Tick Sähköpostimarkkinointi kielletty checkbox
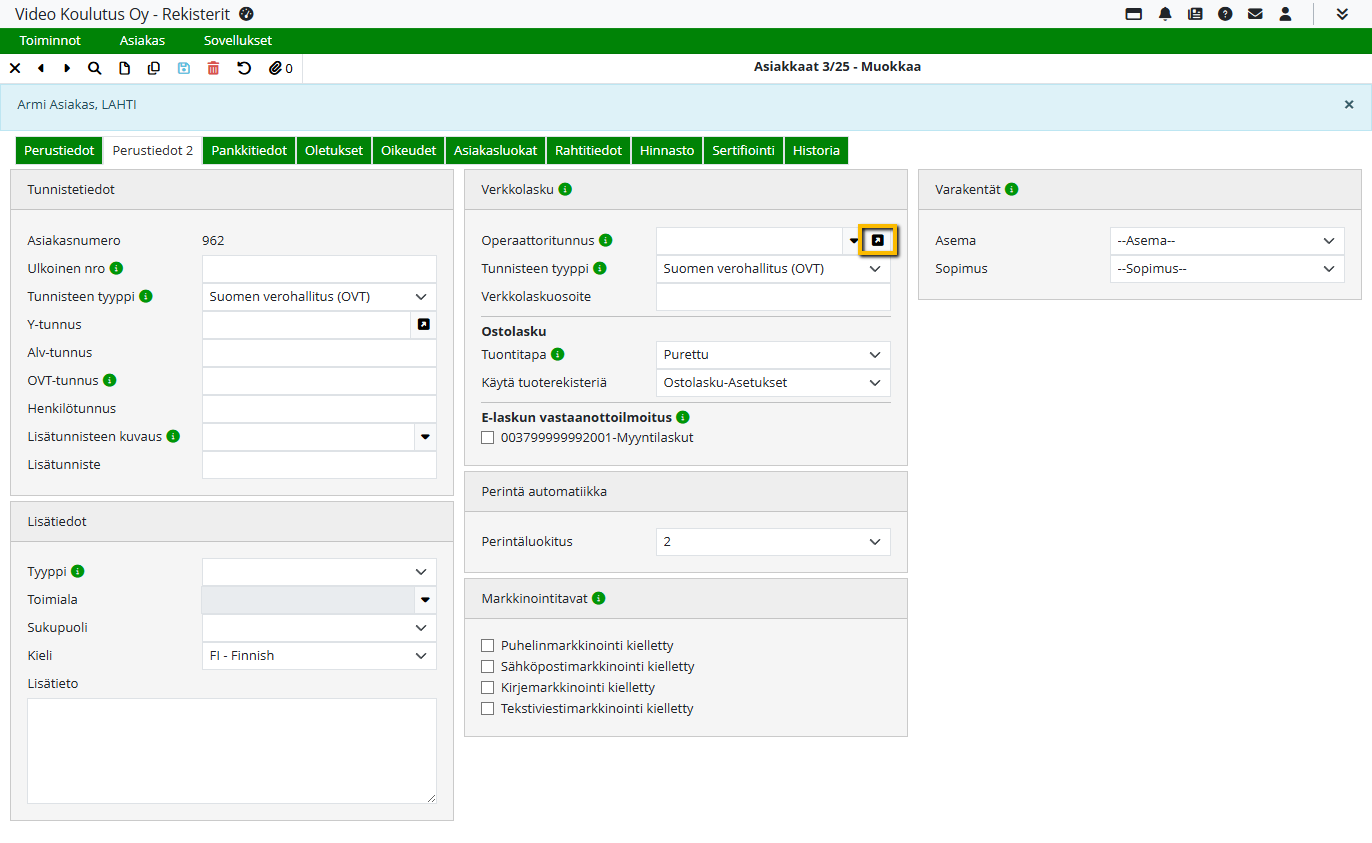1372x843 pixels. [488, 667]
